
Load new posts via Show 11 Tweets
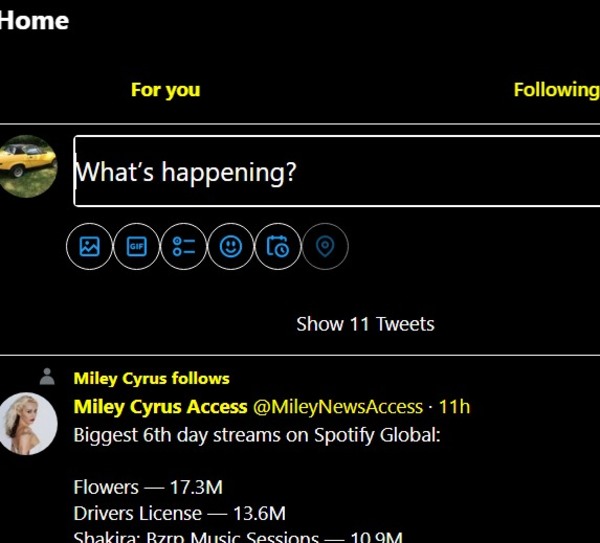pyautogui.click(x=365, y=324)
